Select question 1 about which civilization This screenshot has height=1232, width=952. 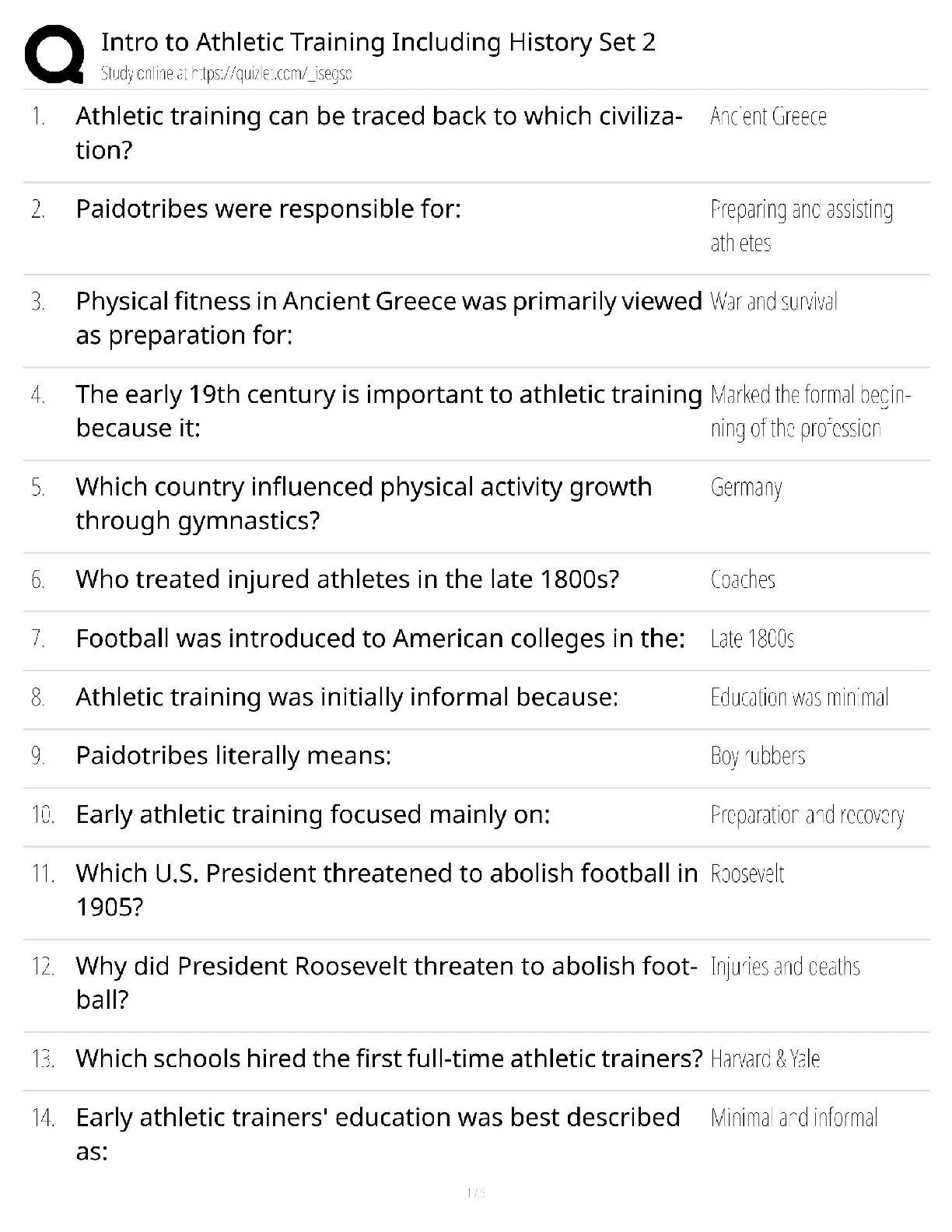click(379, 132)
